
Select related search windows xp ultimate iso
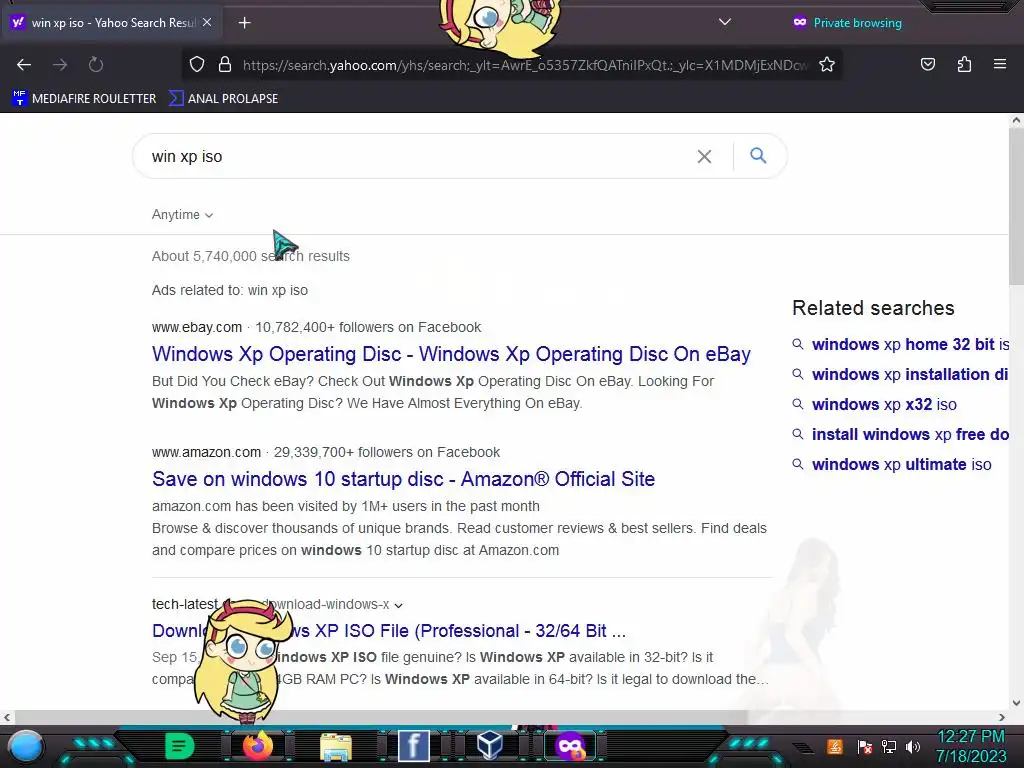(901, 464)
